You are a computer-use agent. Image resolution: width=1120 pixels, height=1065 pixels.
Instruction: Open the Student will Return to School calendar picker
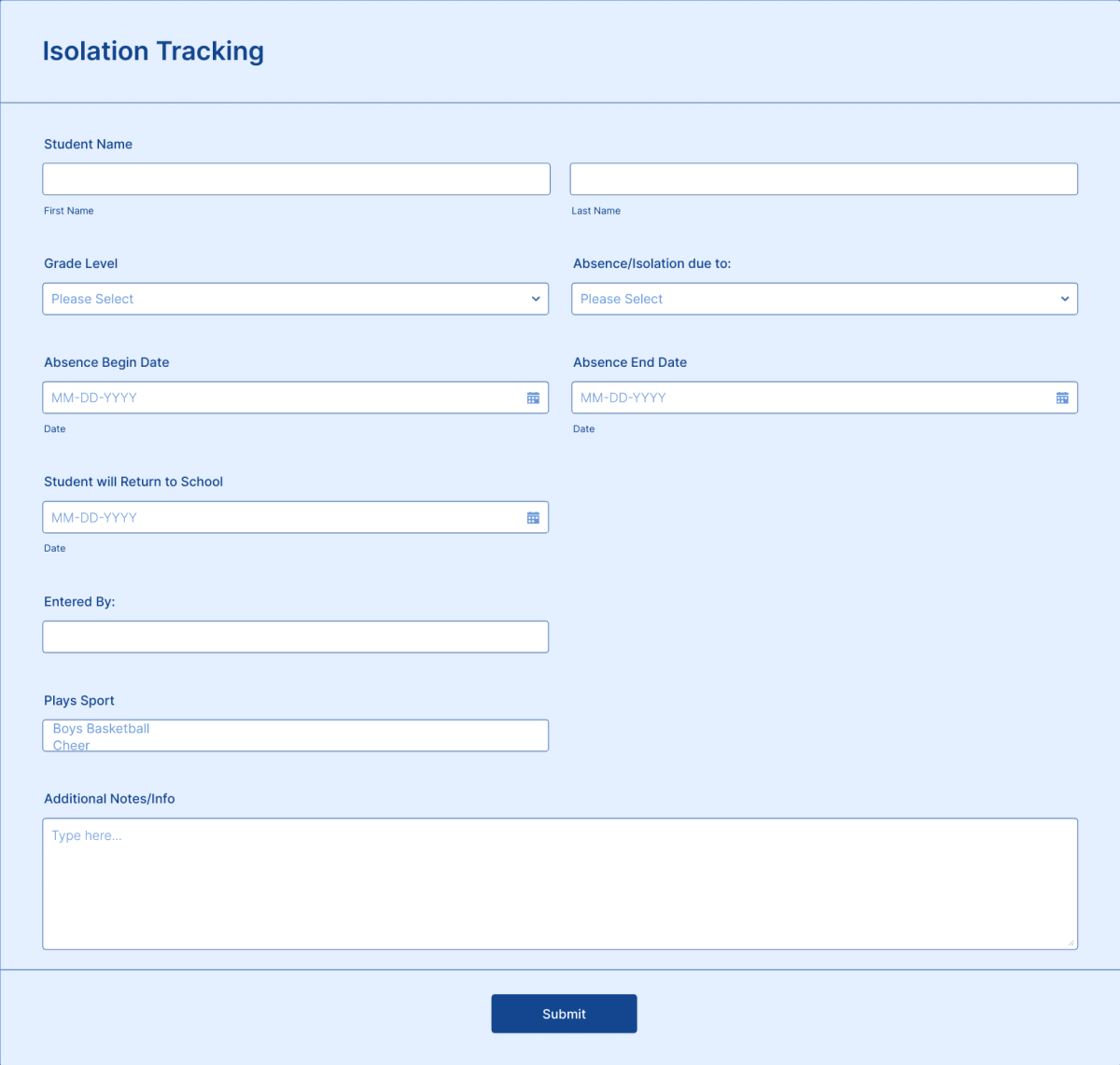[533, 516]
